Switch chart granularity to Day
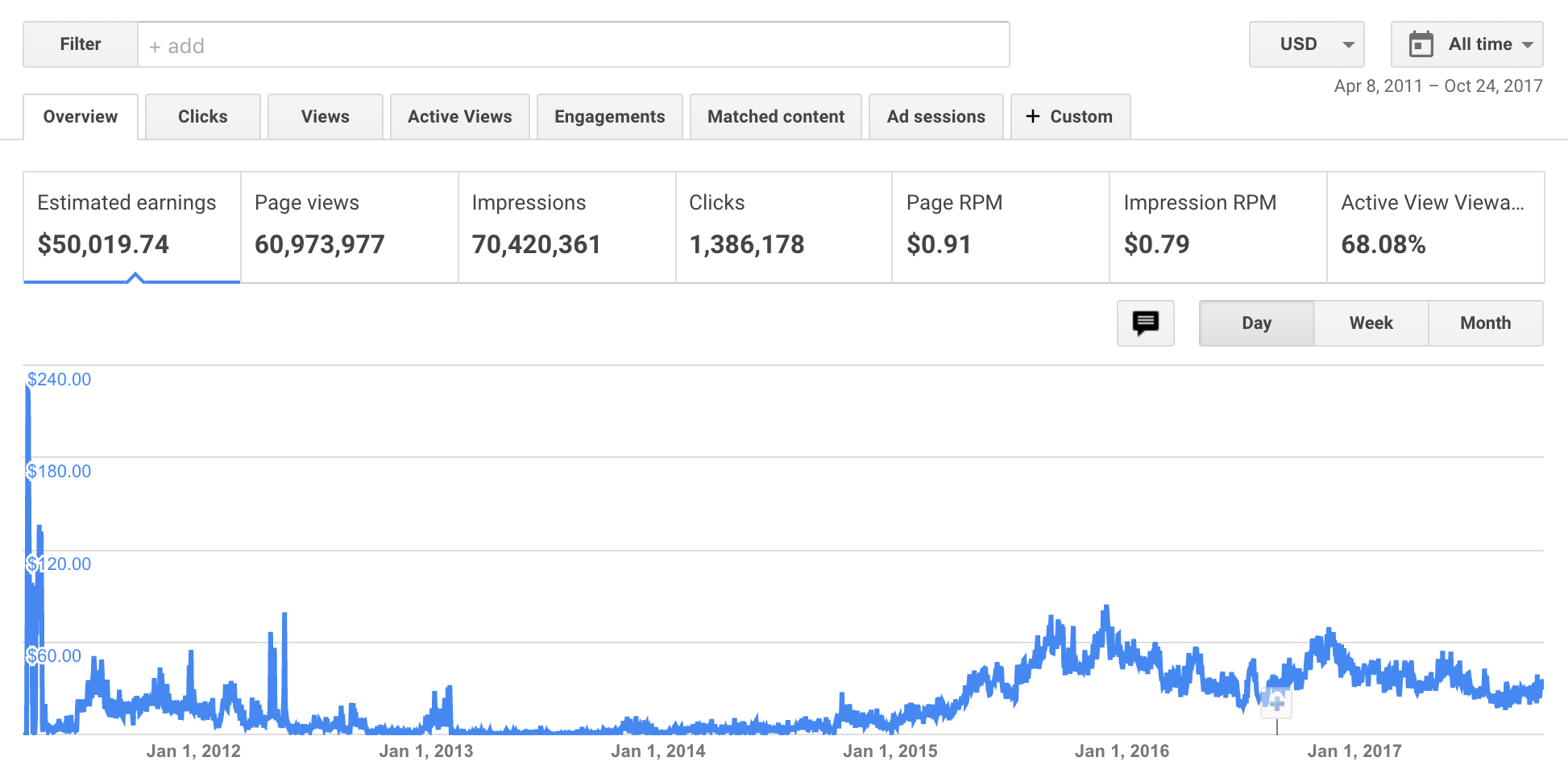 point(1256,323)
